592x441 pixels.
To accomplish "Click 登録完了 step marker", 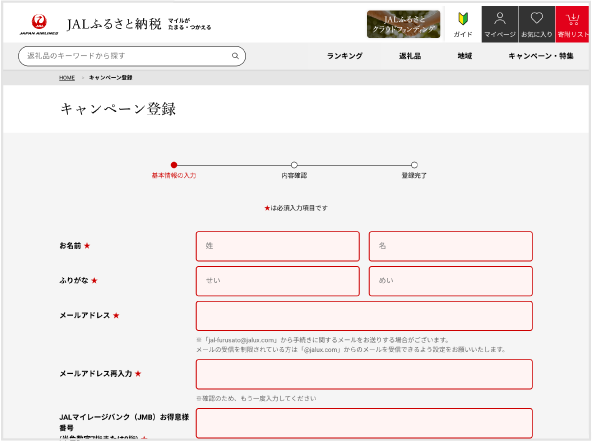I will (414, 165).
